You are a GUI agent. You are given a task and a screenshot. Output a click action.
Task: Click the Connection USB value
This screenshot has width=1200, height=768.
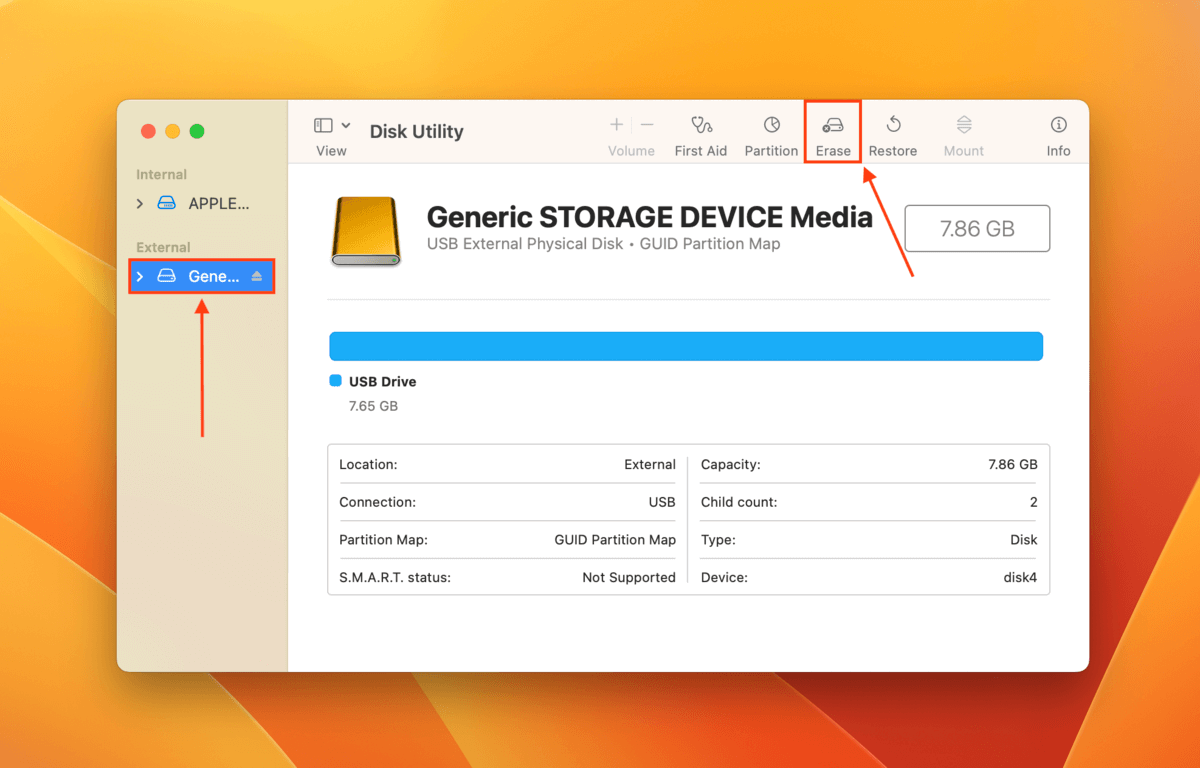(662, 502)
